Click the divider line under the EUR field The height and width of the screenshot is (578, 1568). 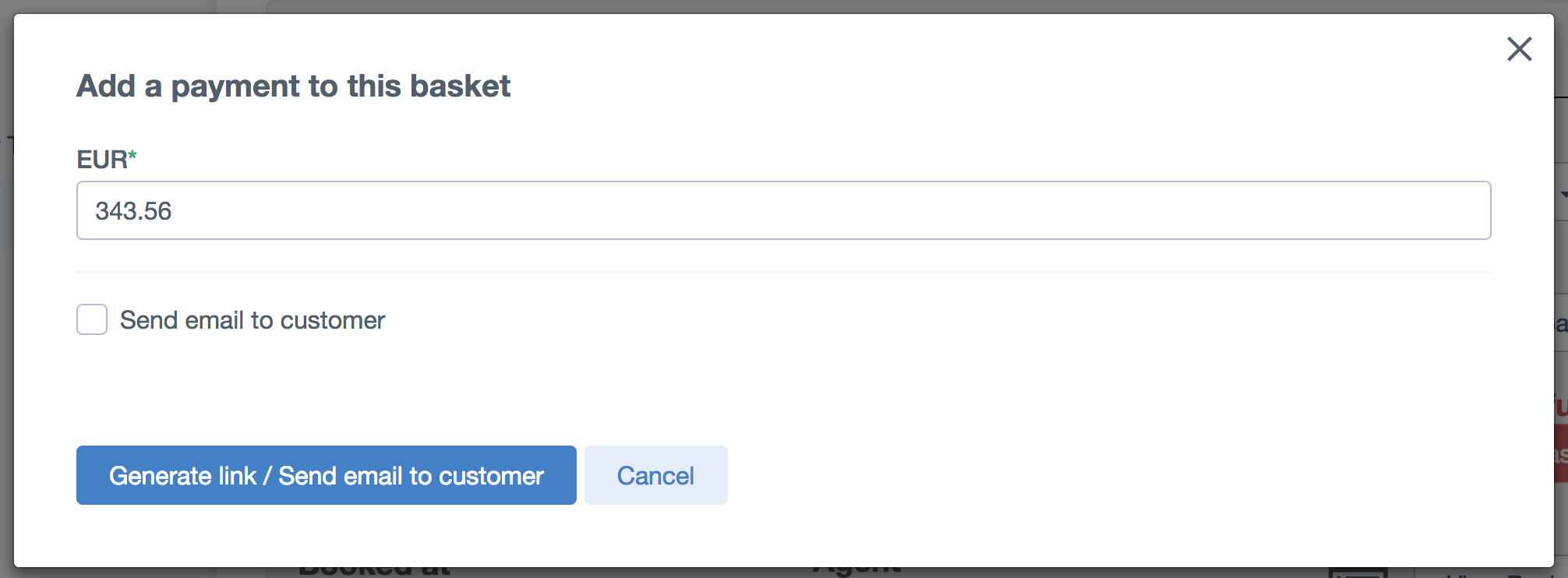pos(783,272)
